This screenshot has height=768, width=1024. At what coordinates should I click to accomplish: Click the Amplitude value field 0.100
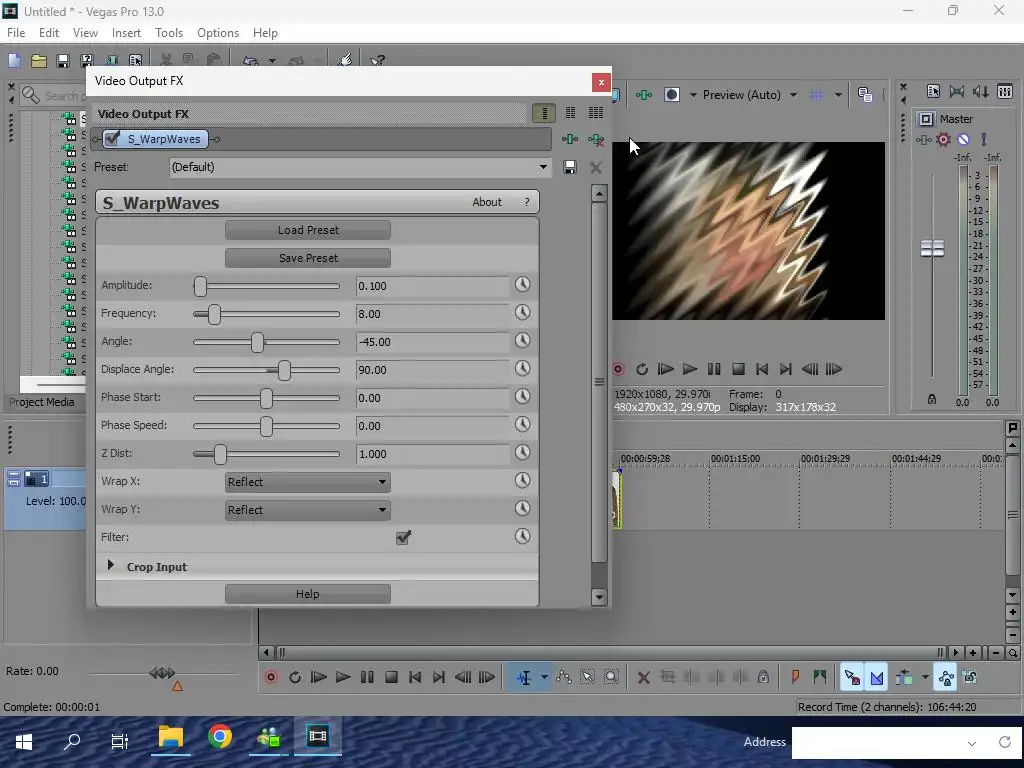(432, 286)
